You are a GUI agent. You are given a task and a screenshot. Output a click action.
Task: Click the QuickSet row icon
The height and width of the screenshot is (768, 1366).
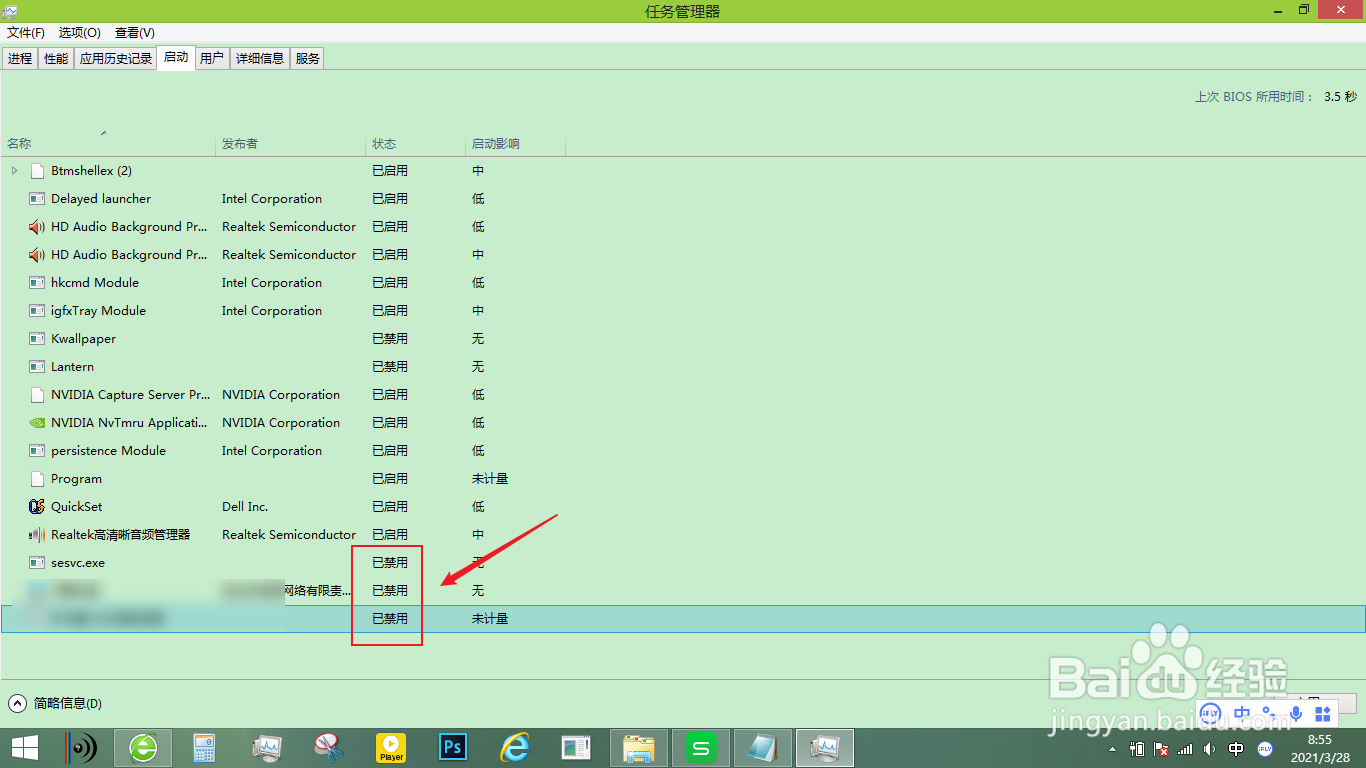coord(37,507)
